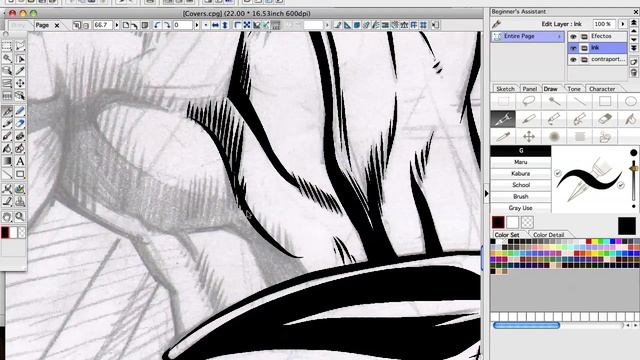640x360 pixels.
Task: Pick the Move Layer tool
Action: 20,83
